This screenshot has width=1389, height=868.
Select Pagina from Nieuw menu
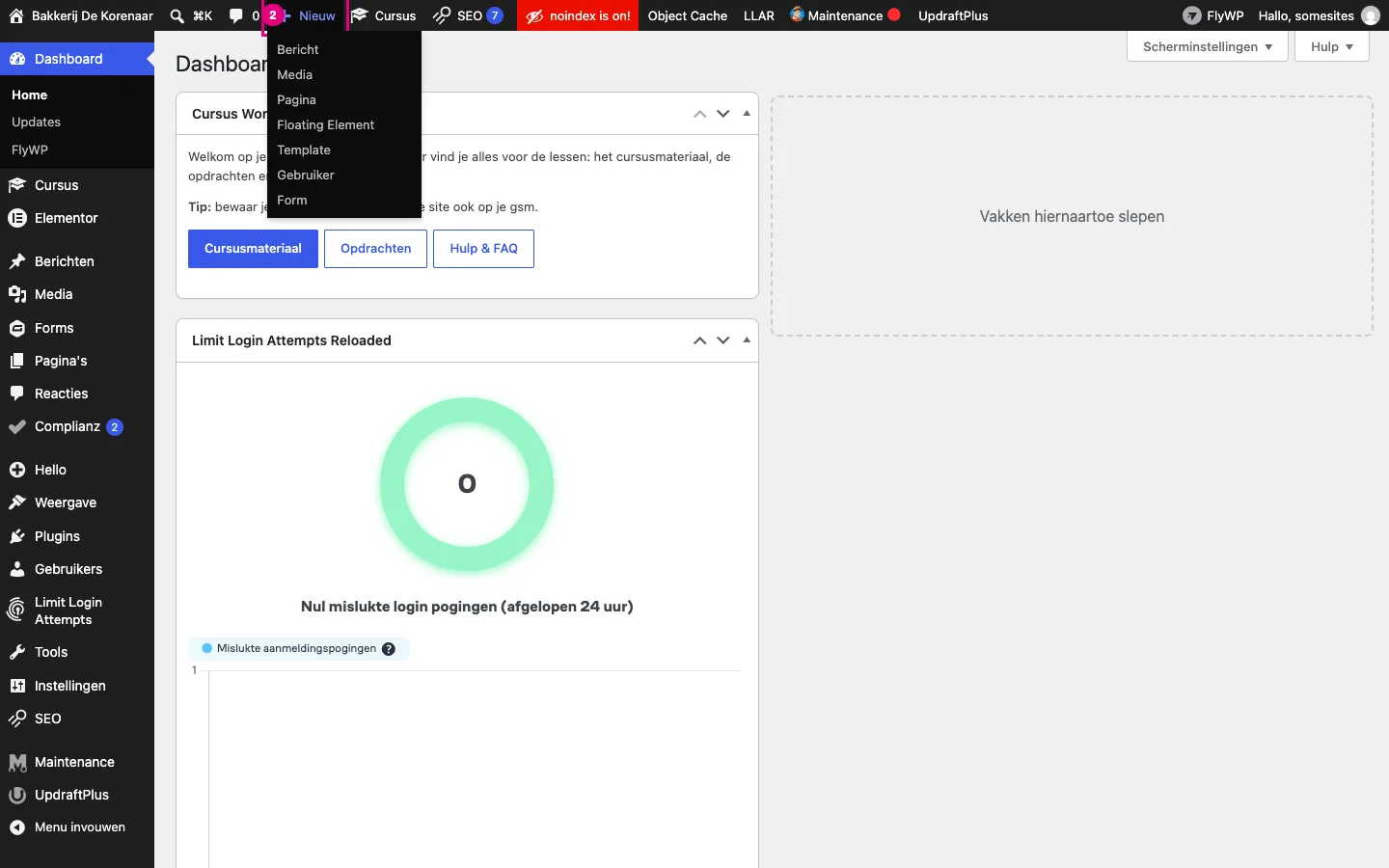[344, 99]
